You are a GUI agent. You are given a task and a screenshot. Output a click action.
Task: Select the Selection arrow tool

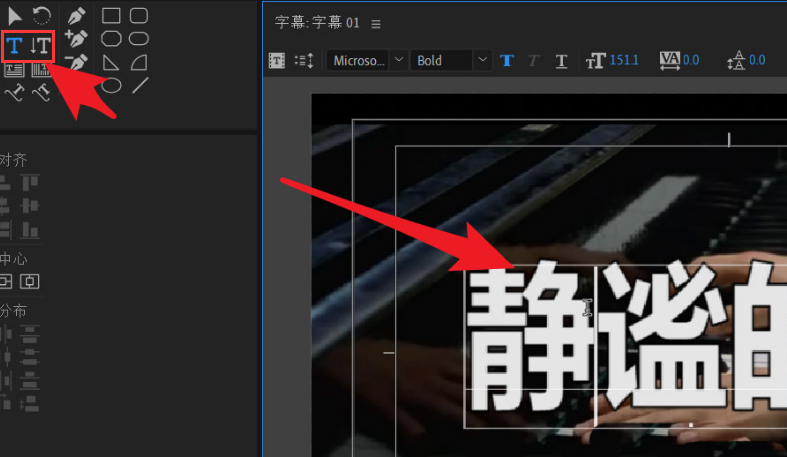(x=15, y=16)
